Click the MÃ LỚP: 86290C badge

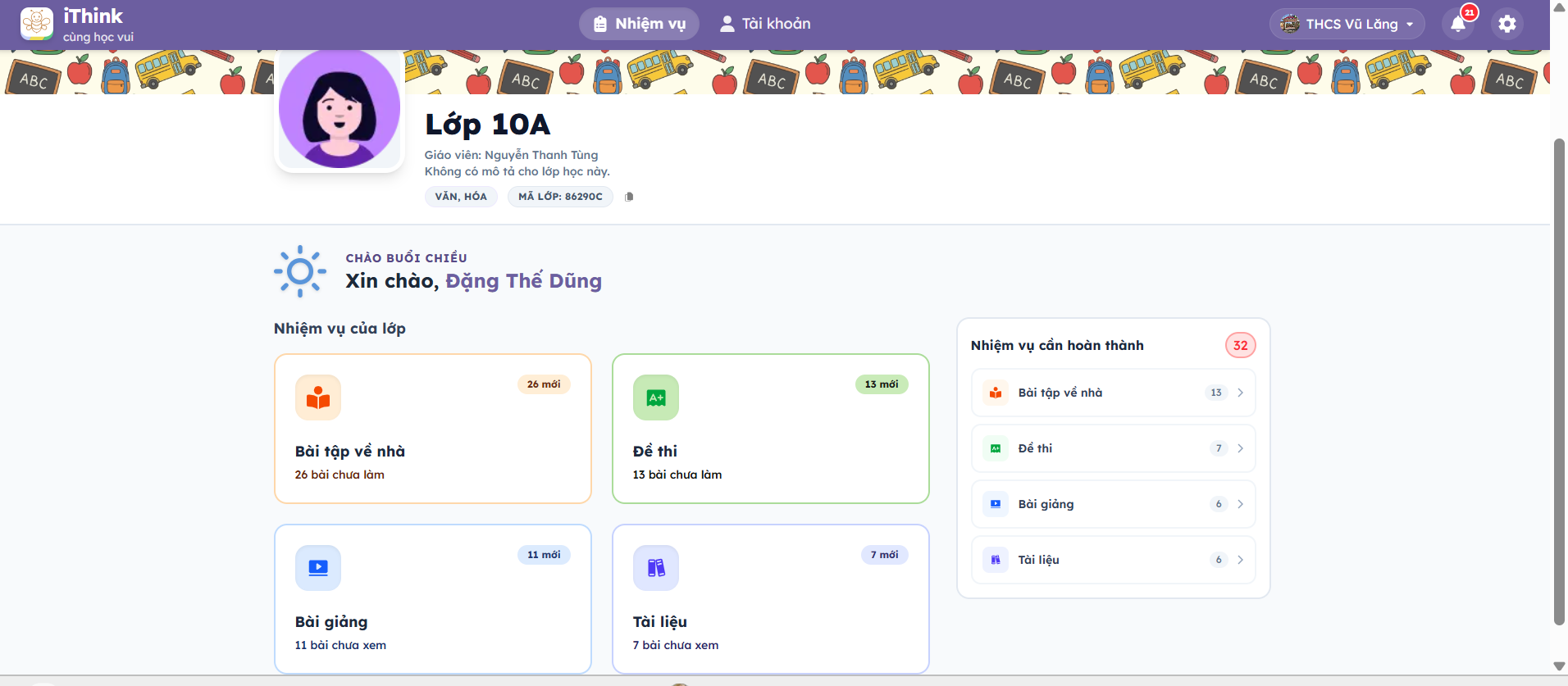click(x=560, y=197)
